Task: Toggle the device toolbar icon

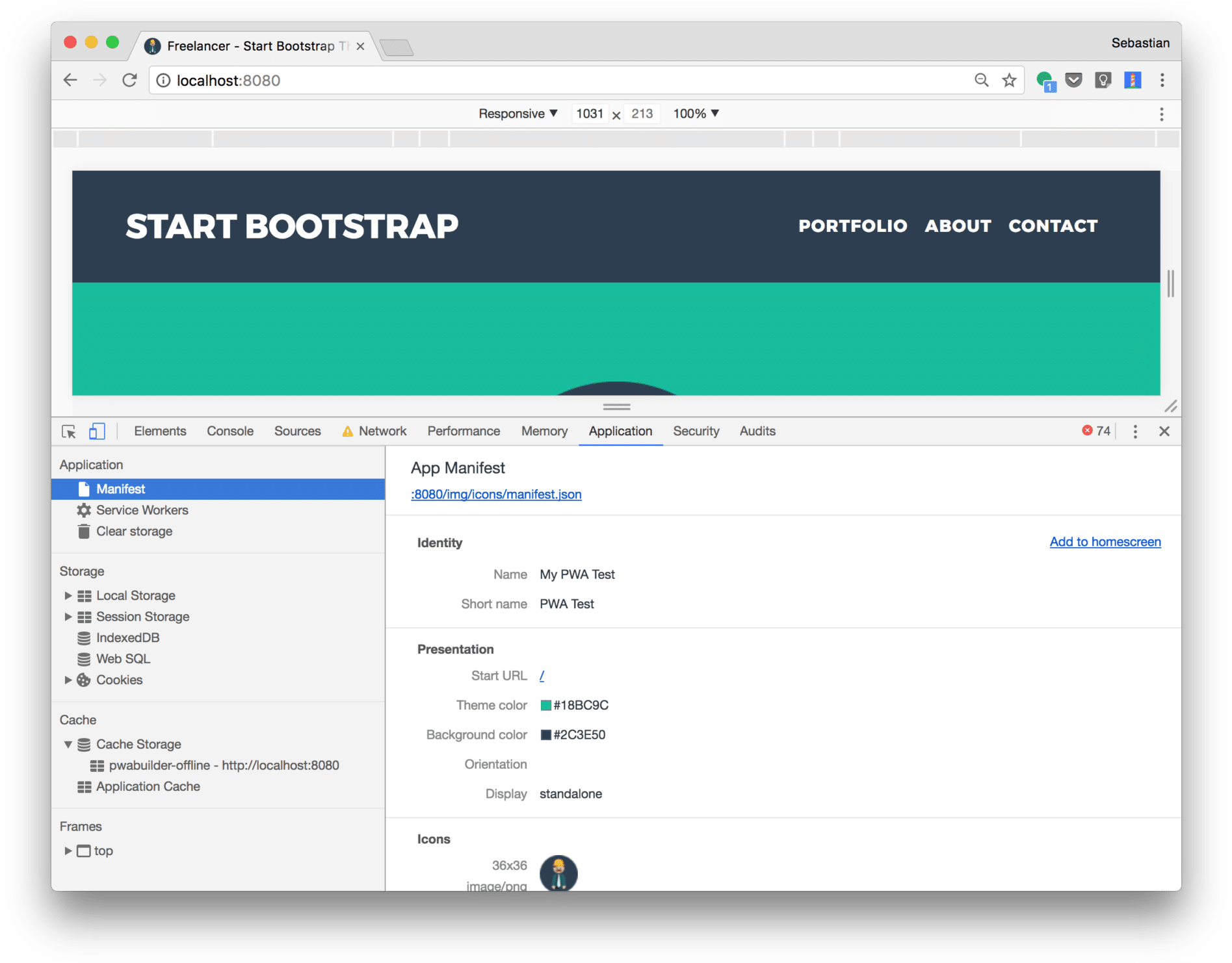Action: point(97,431)
